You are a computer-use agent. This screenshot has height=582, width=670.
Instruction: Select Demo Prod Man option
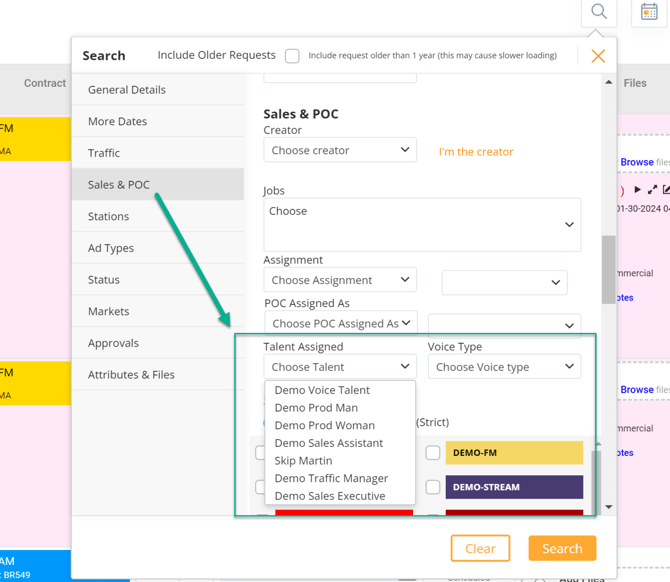340,408
